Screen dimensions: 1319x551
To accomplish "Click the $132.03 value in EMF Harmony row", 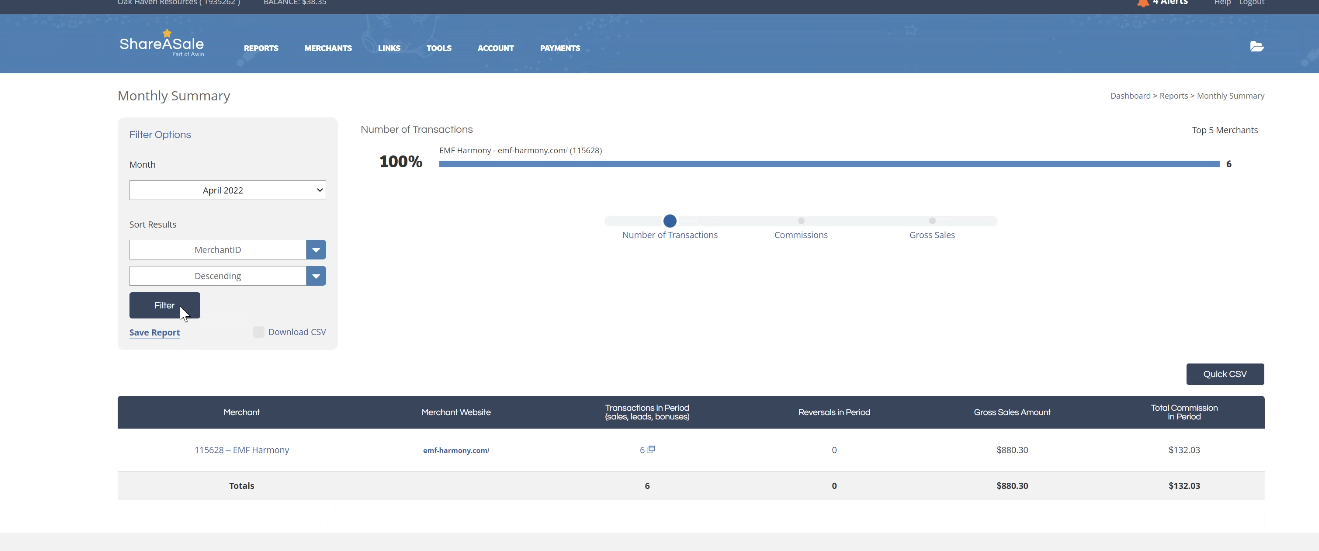I will pyautogui.click(x=1184, y=450).
